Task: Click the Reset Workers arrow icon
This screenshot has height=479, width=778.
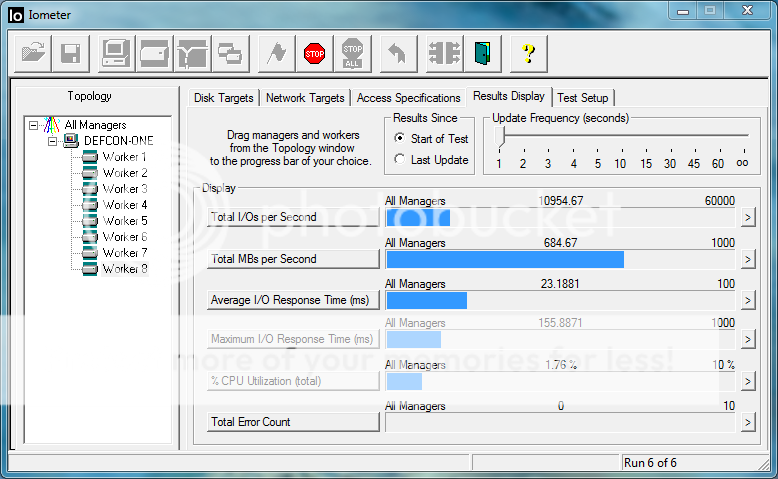Action: (x=396, y=53)
